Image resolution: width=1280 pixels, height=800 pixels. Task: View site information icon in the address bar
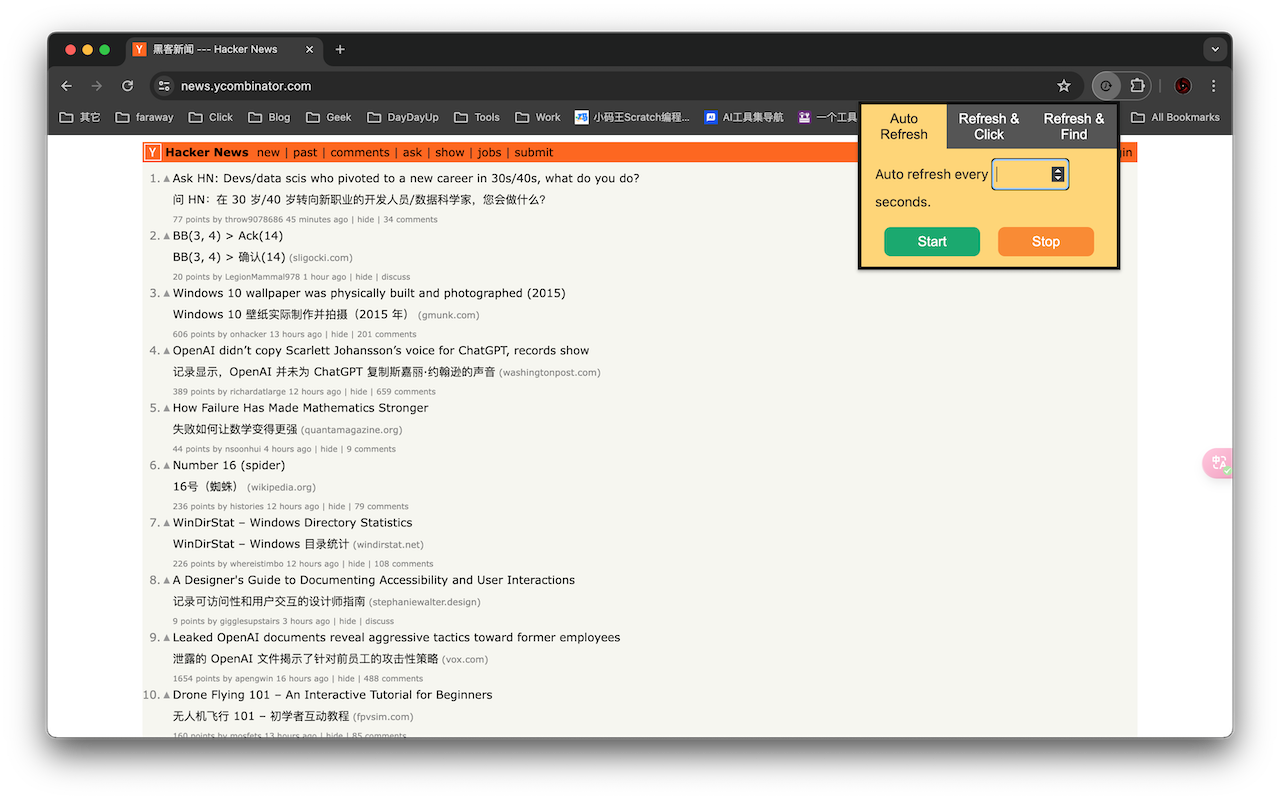tap(164, 86)
